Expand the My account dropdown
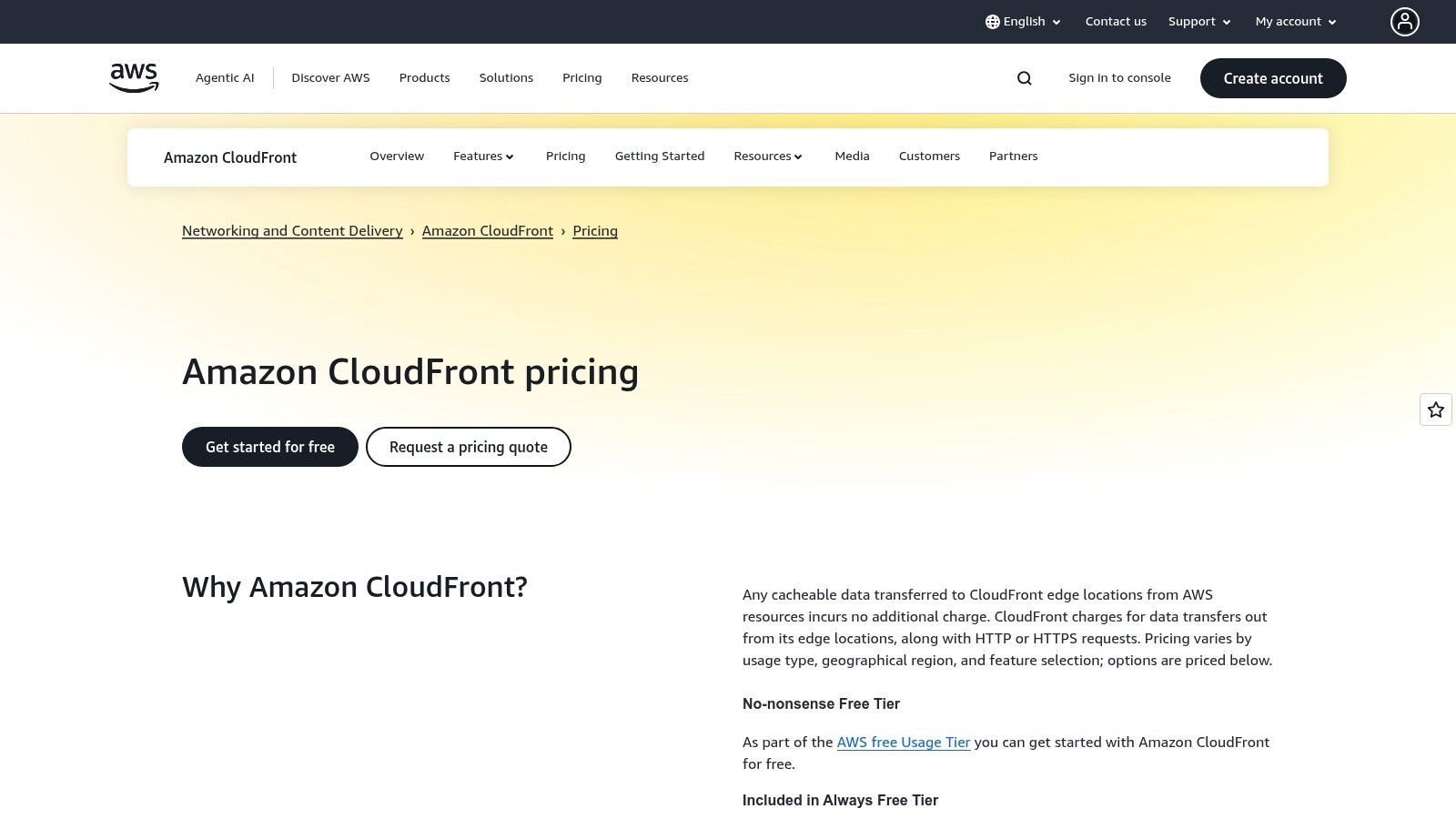Image resolution: width=1456 pixels, height=819 pixels. (1296, 22)
